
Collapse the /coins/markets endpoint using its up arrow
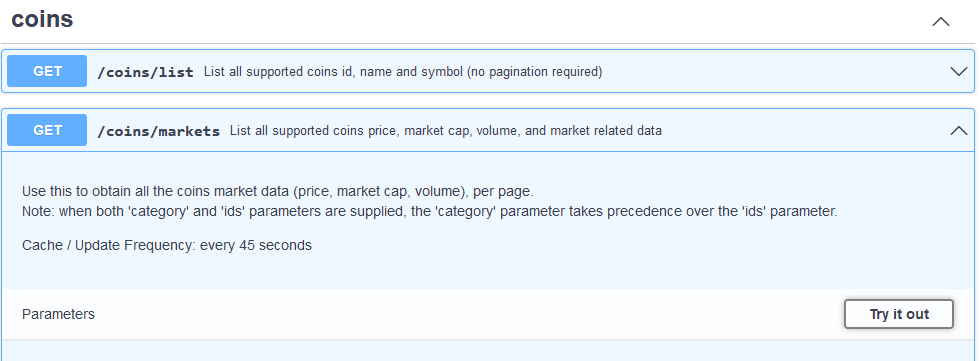coord(959,130)
